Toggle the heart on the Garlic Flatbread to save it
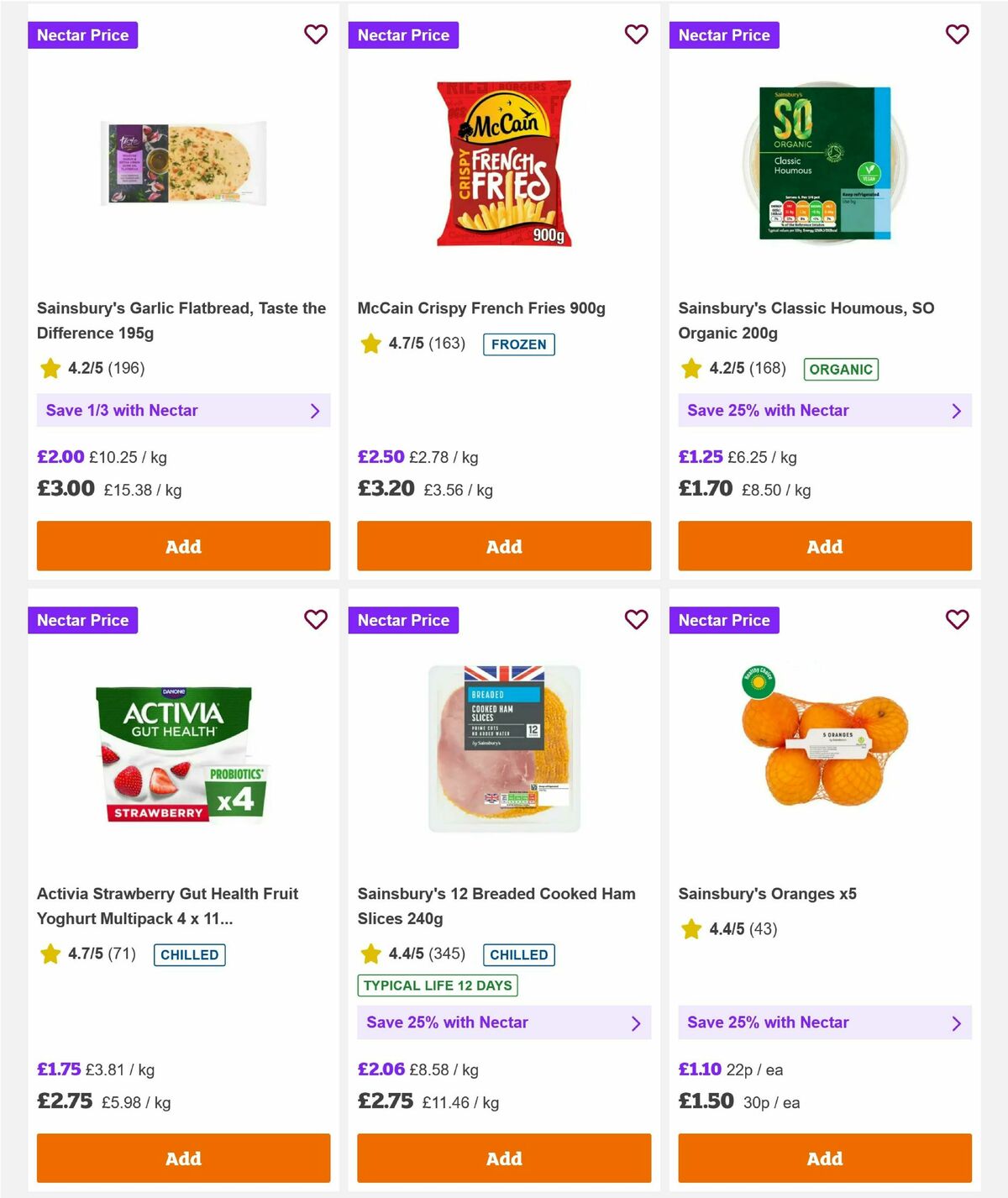This screenshot has width=1008, height=1198. click(316, 34)
